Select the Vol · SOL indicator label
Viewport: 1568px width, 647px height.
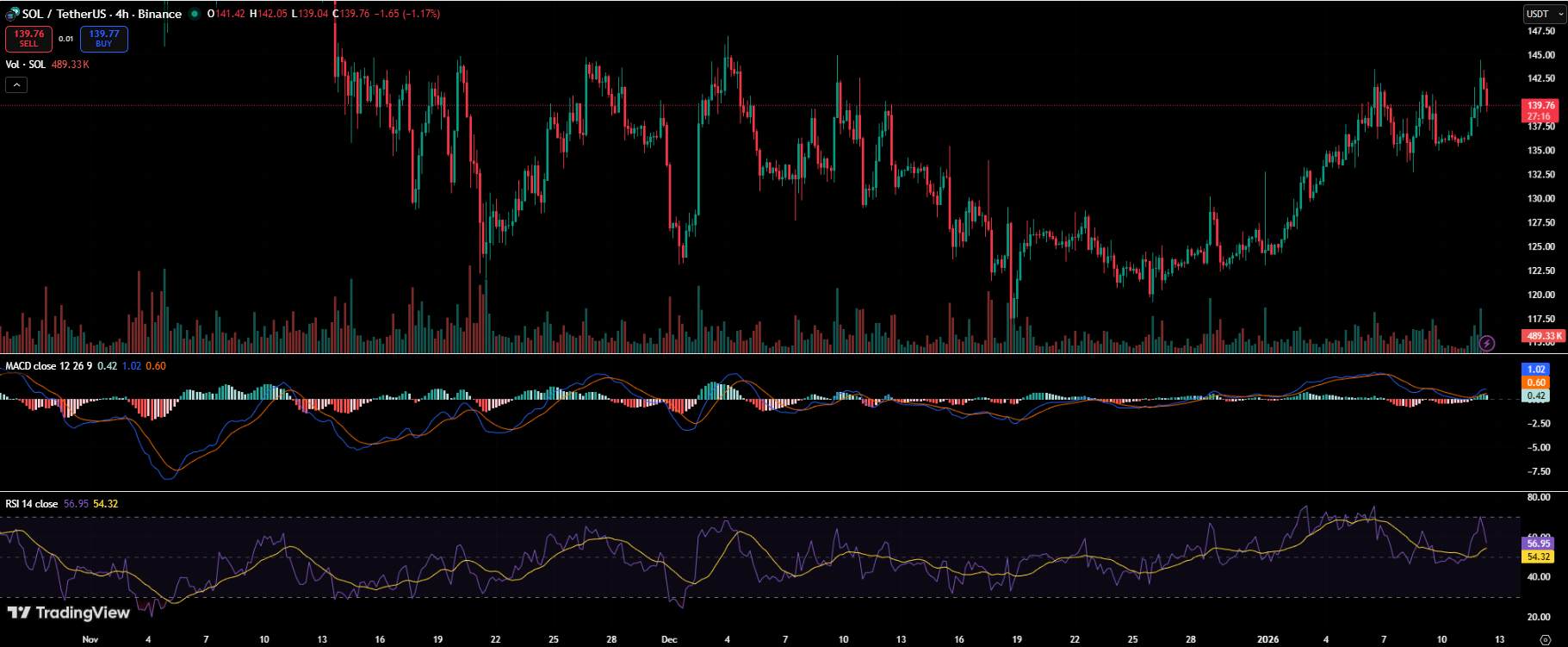(26, 65)
